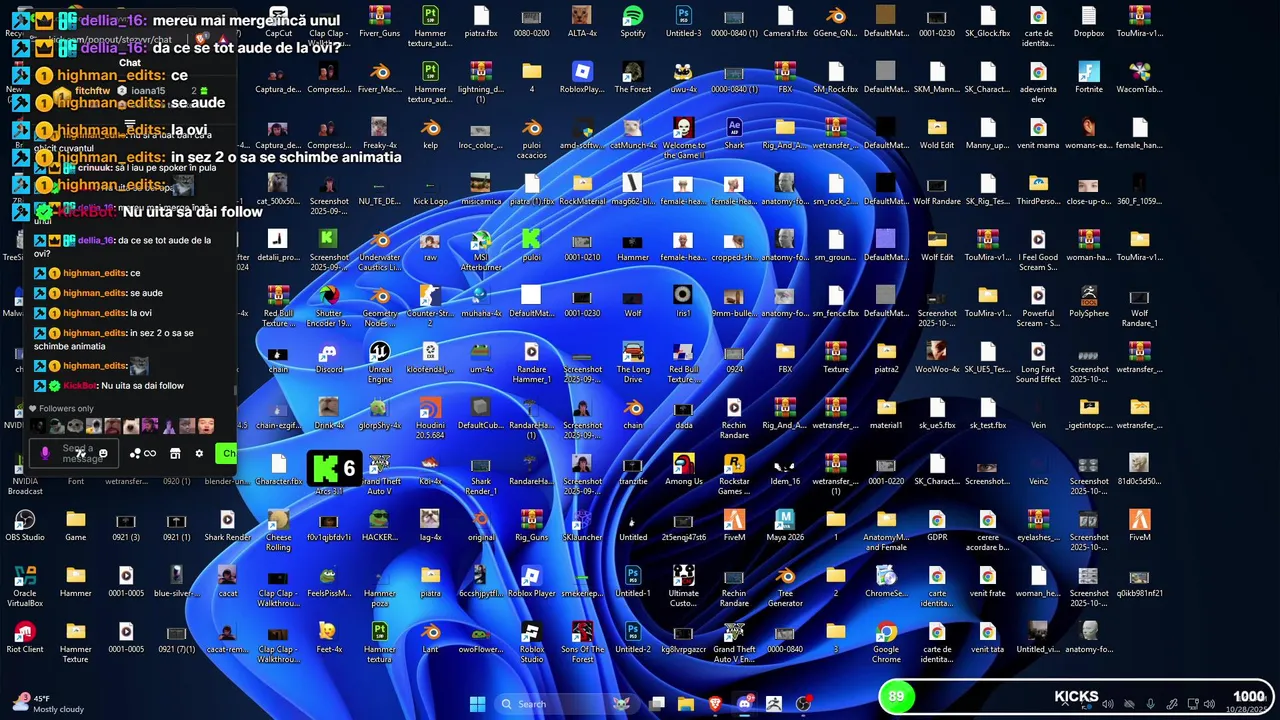The width and height of the screenshot is (1280, 720).
Task: Select the Kick Logo desktop file
Action: click(430, 189)
